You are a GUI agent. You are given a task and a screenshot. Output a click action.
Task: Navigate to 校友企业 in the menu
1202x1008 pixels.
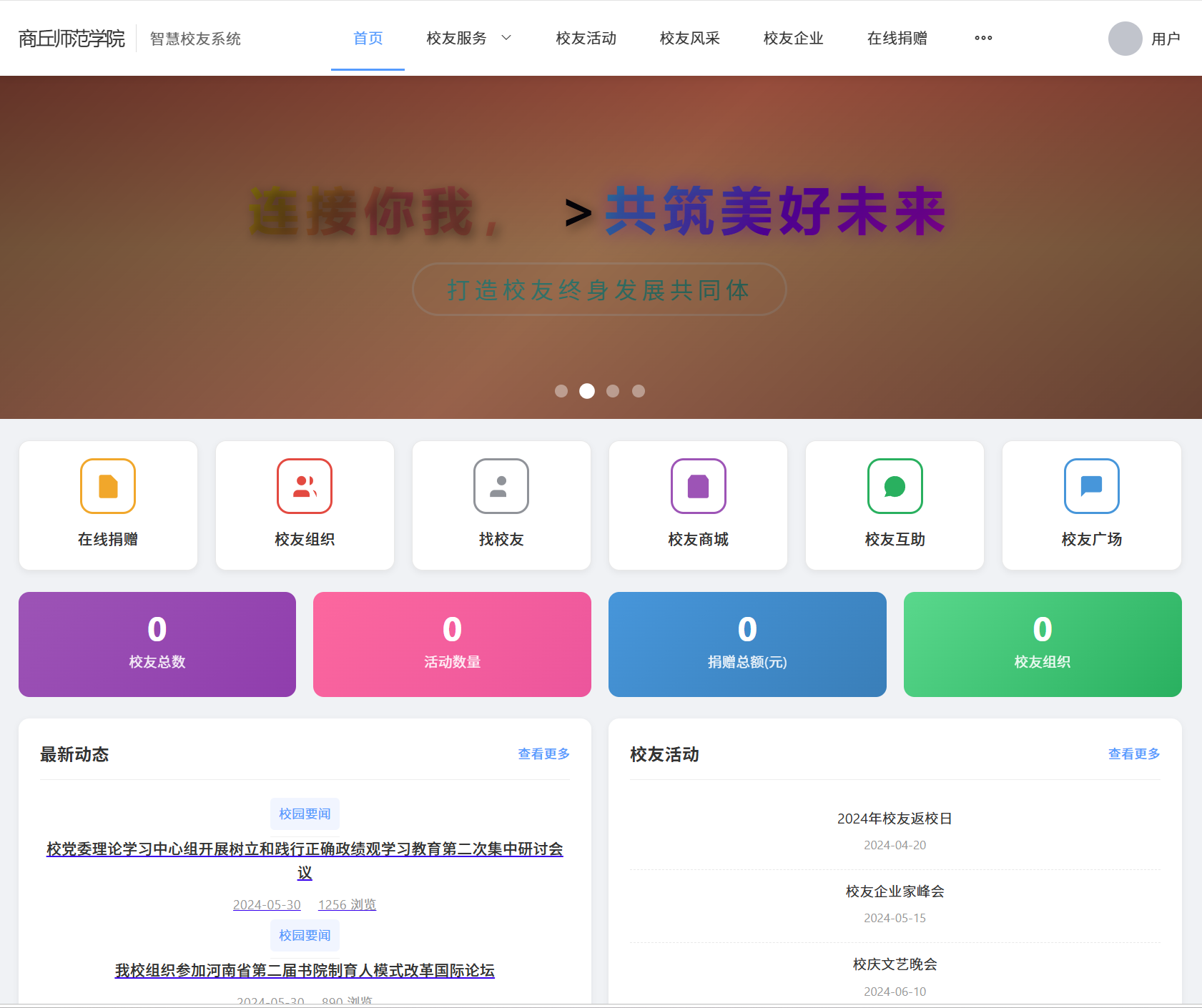[x=794, y=38]
